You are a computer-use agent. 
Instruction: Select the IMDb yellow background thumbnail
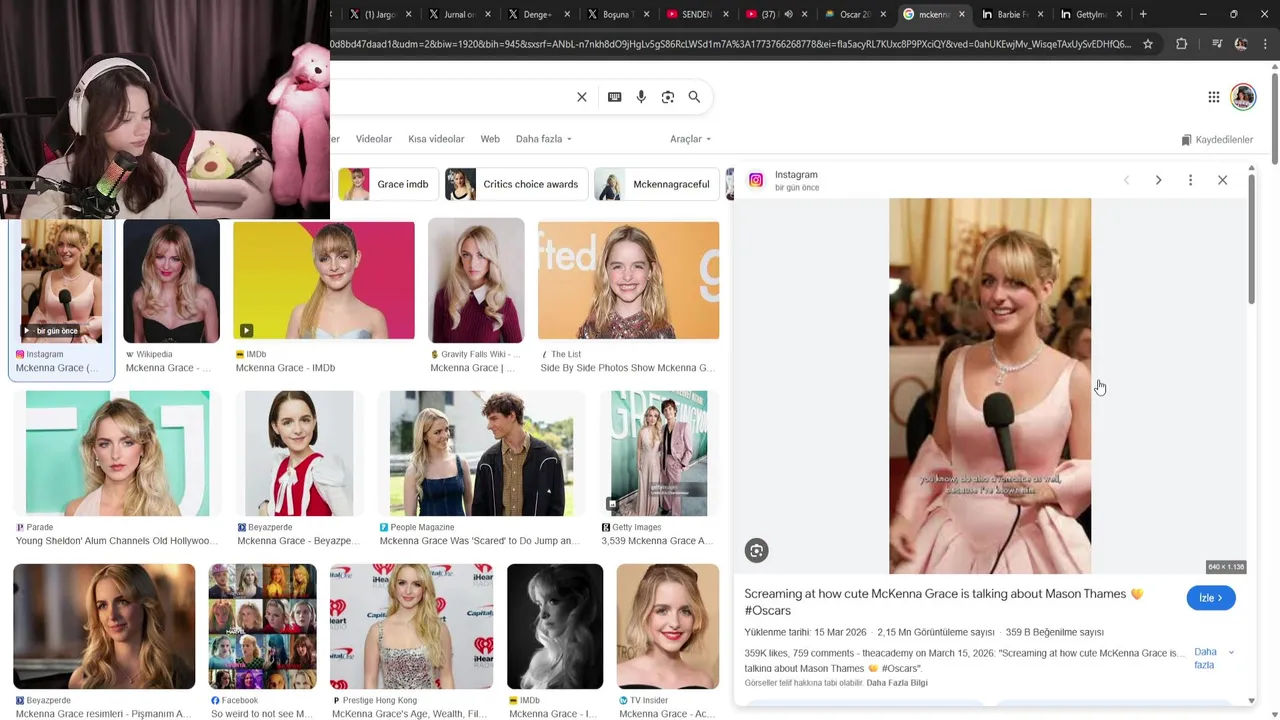[324, 281]
